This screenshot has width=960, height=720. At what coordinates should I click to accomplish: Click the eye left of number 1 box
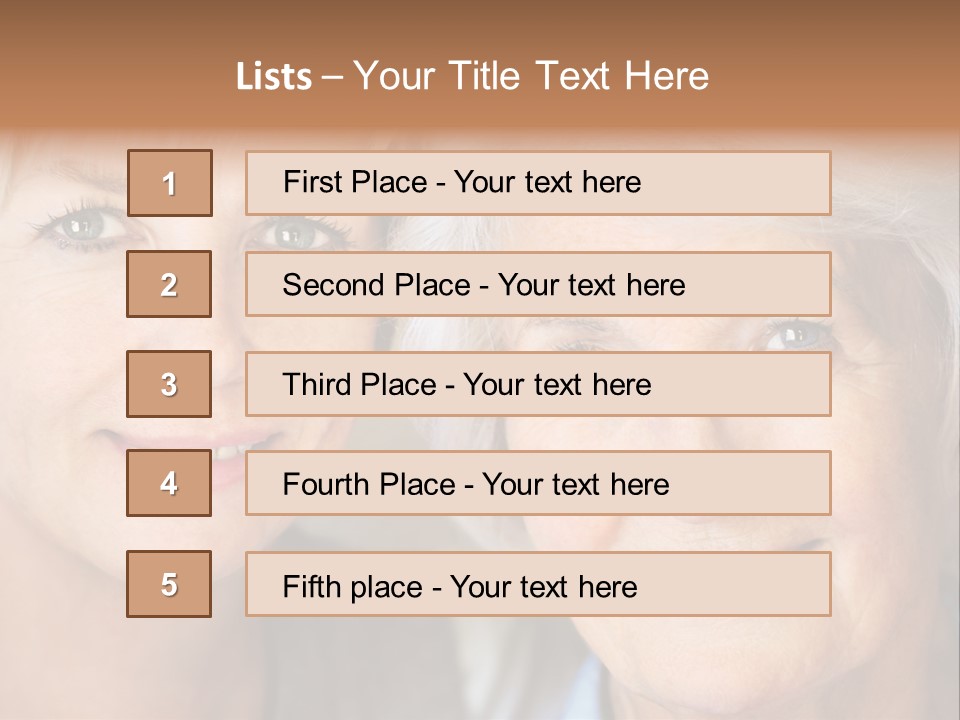[x=82, y=225]
